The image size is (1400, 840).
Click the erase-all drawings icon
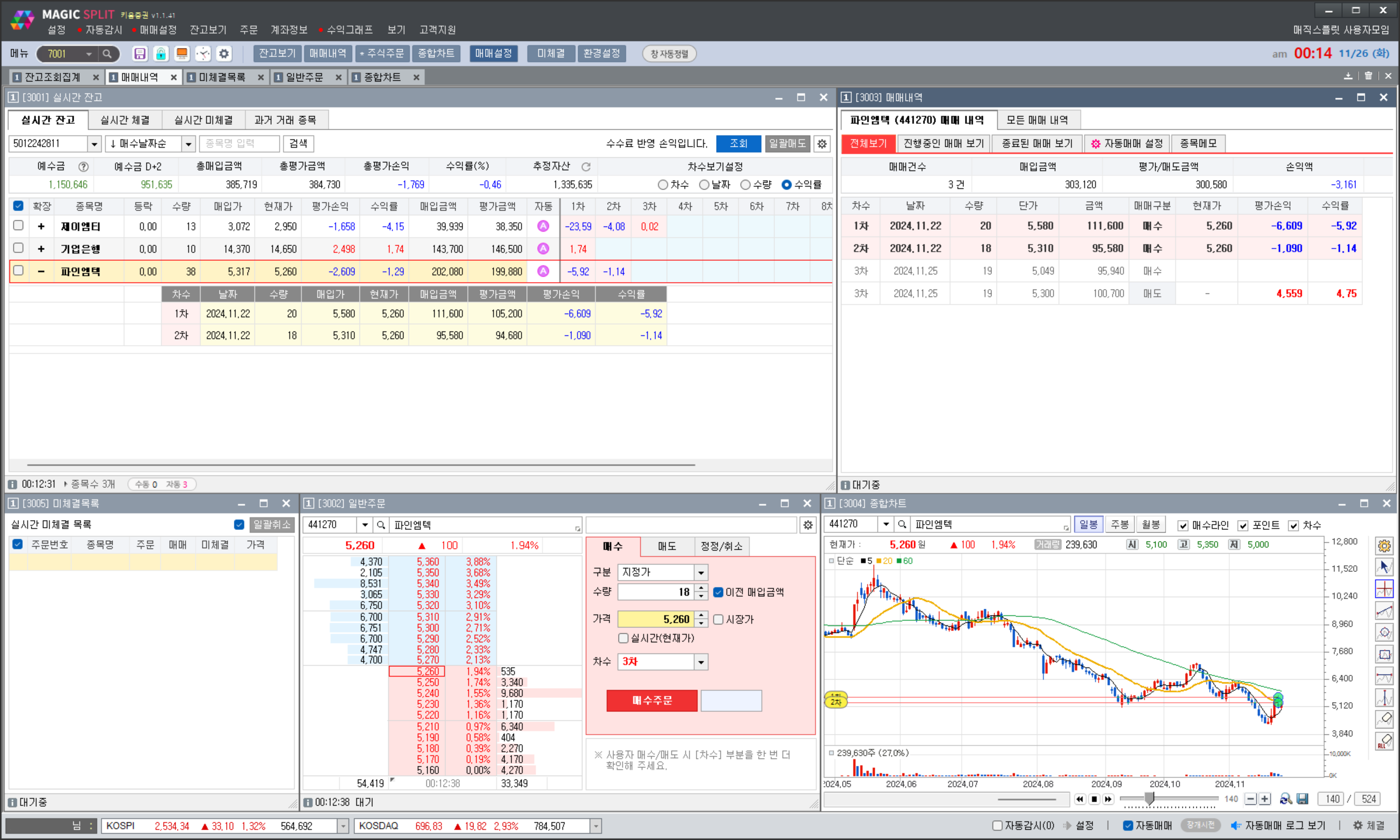[1384, 741]
